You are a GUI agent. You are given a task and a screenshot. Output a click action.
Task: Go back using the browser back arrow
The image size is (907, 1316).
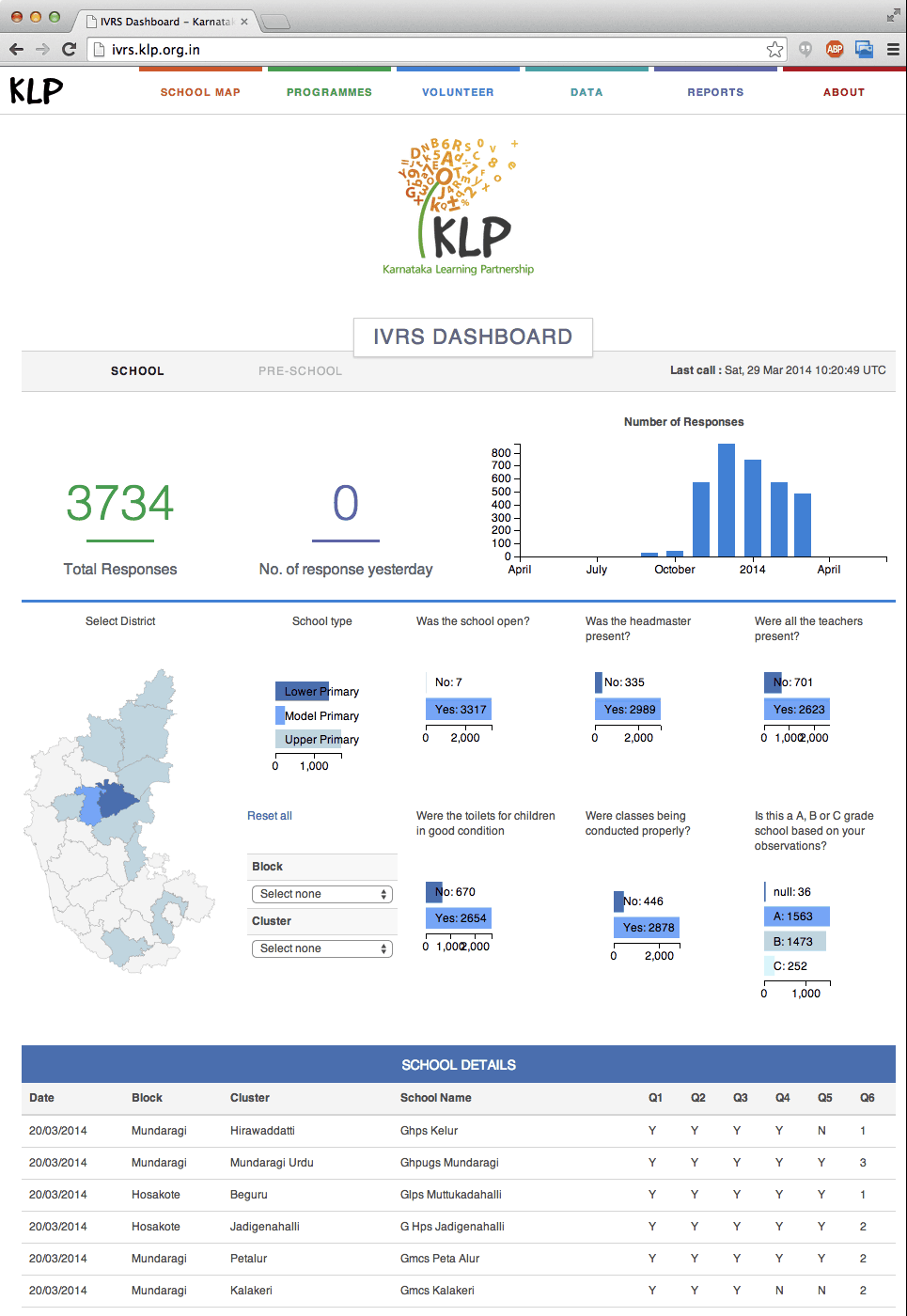[16, 49]
